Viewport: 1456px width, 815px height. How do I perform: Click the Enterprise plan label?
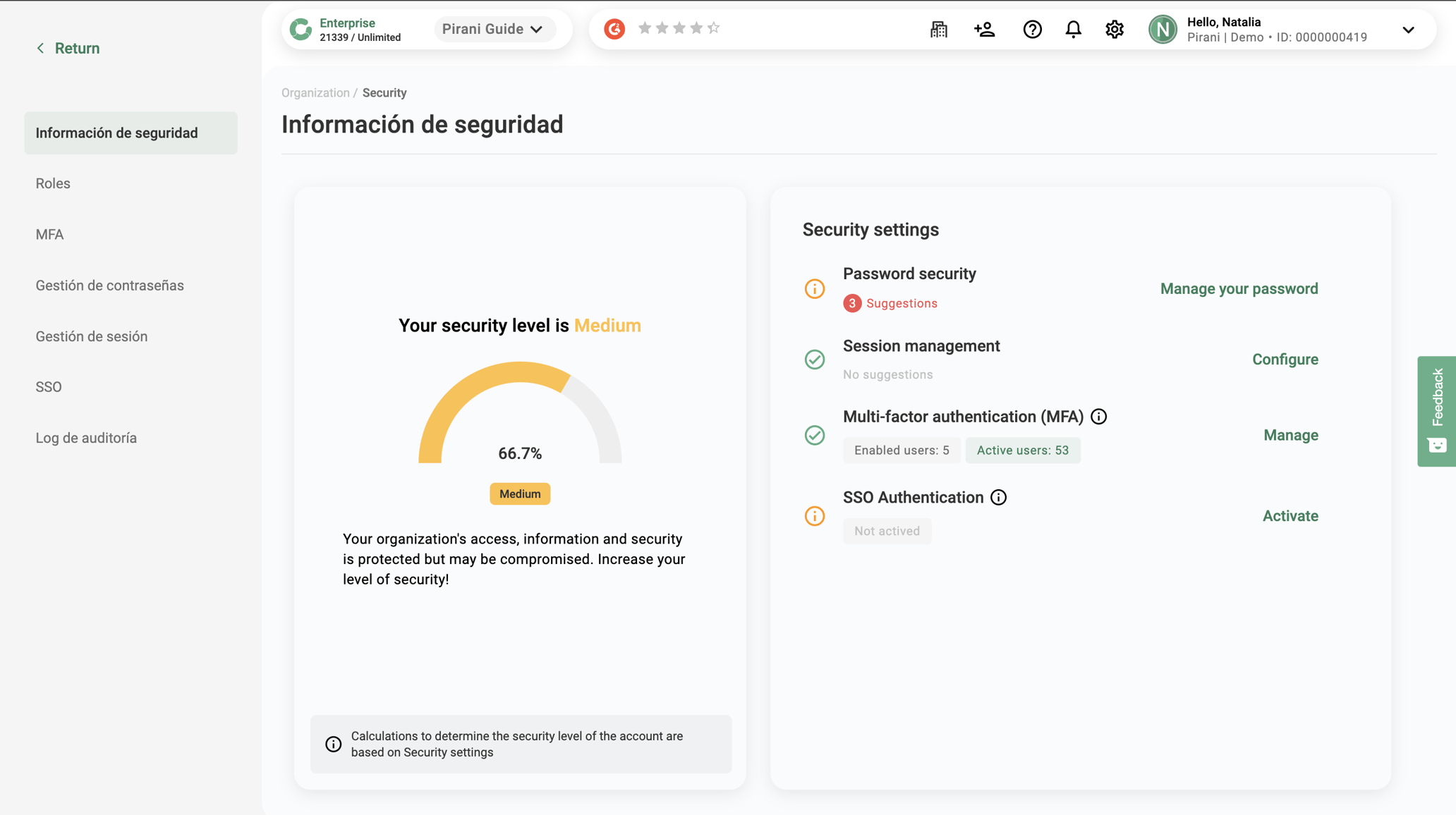click(x=347, y=23)
